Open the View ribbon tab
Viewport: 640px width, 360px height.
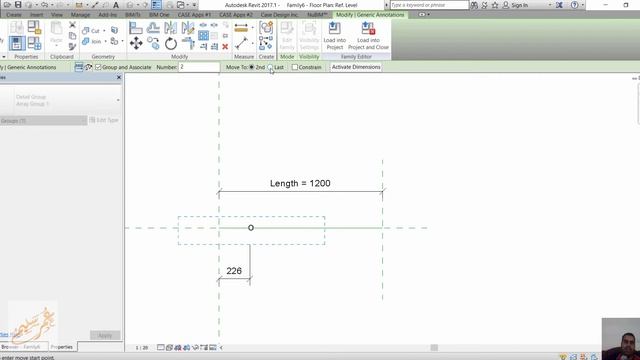[x=57, y=14]
